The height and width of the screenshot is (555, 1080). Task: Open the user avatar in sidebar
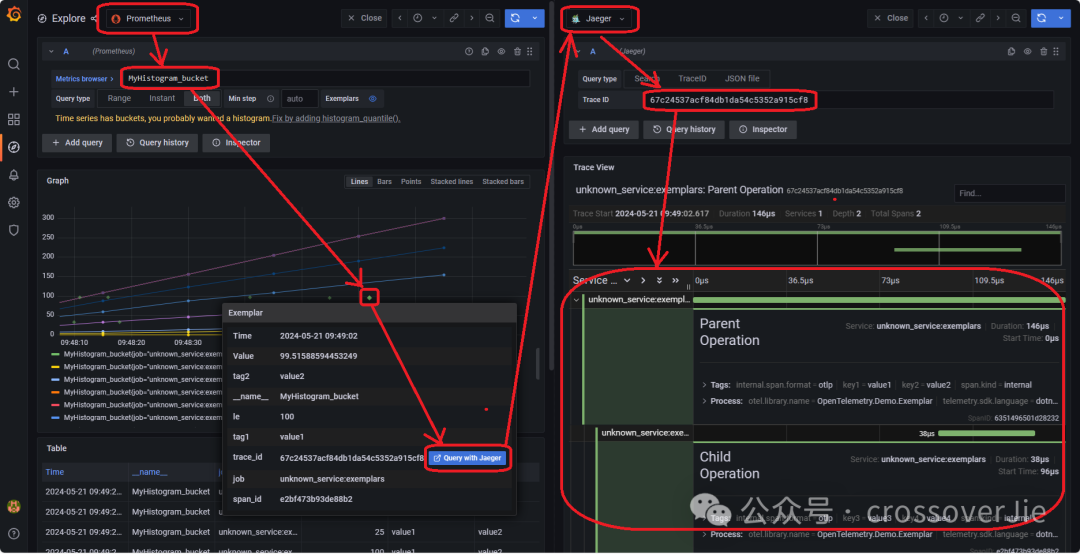(14, 507)
